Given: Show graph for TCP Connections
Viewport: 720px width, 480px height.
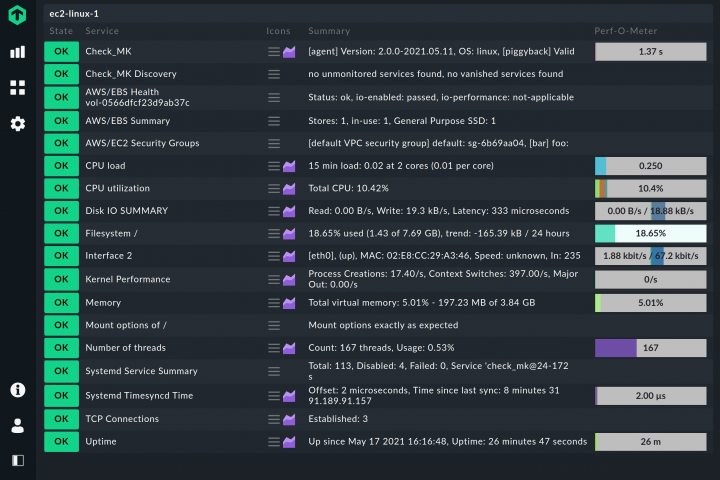Looking at the screenshot, I should [x=289, y=419].
